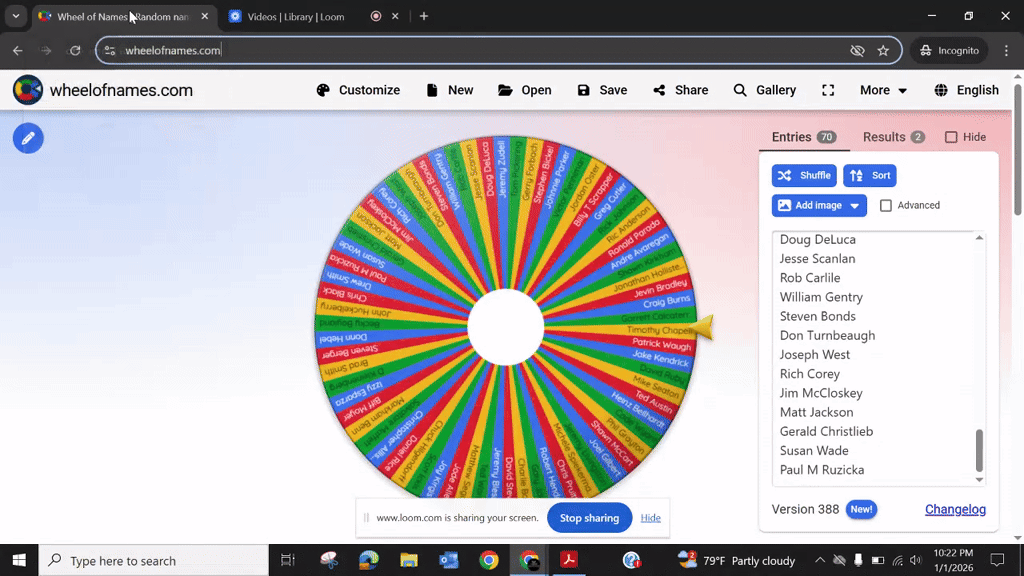
Task: Open File Explorer from taskbar
Action: click(409, 560)
